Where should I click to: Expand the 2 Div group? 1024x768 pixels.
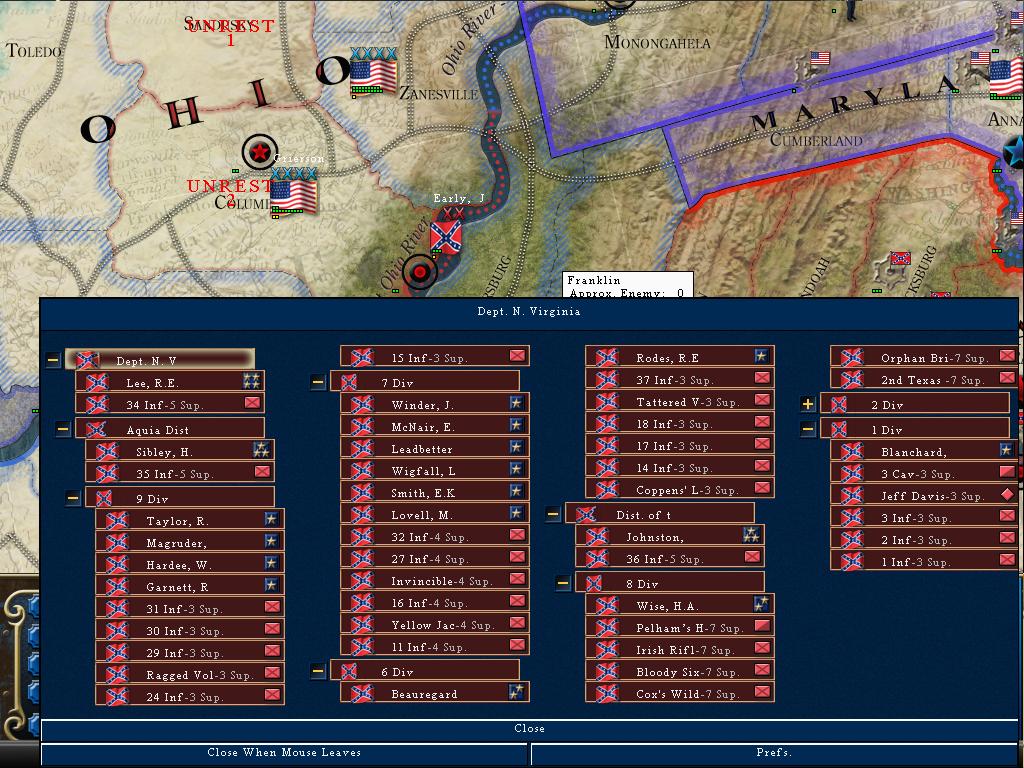coord(808,404)
